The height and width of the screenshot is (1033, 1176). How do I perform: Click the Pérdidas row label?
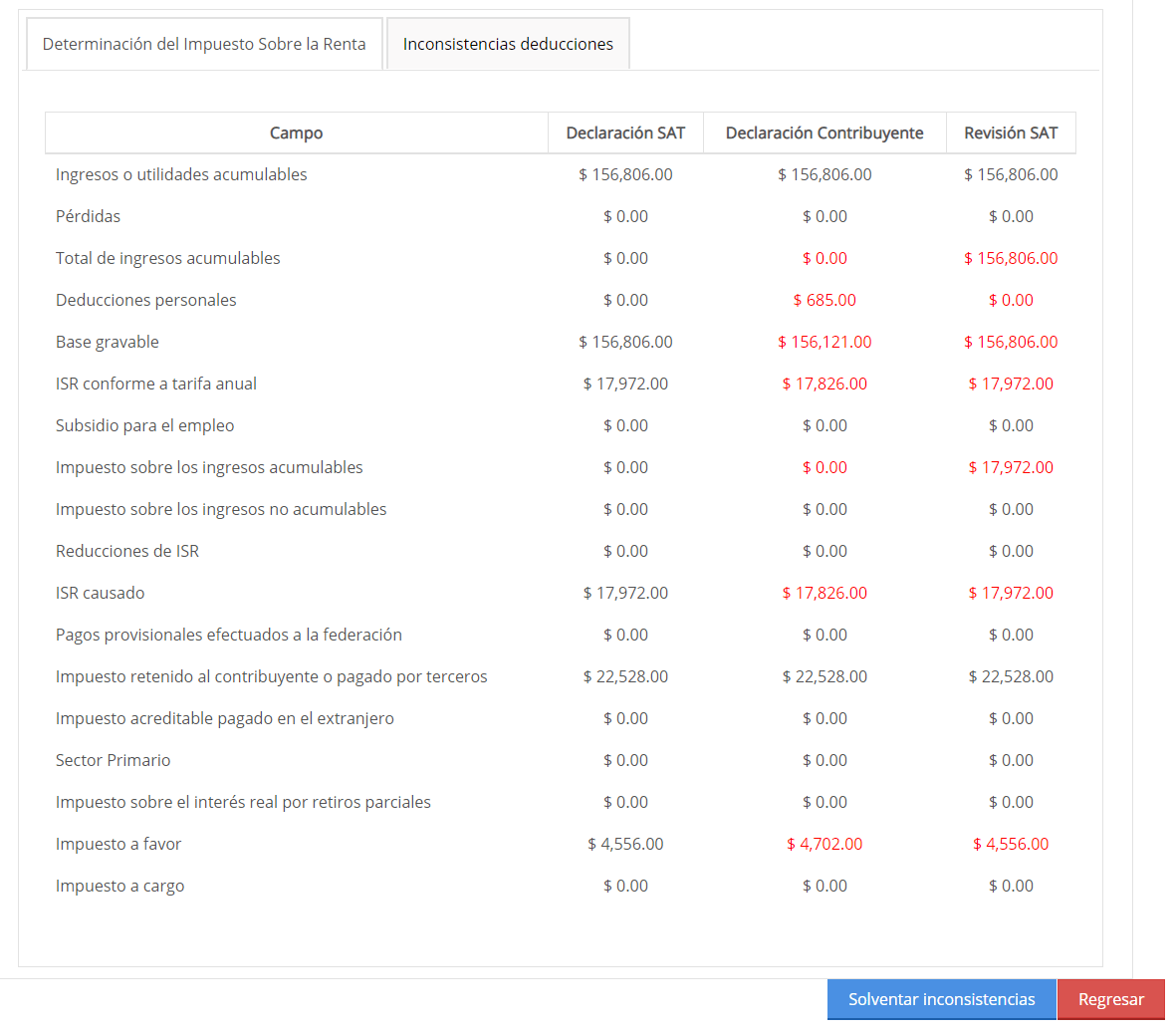click(88, 216)
